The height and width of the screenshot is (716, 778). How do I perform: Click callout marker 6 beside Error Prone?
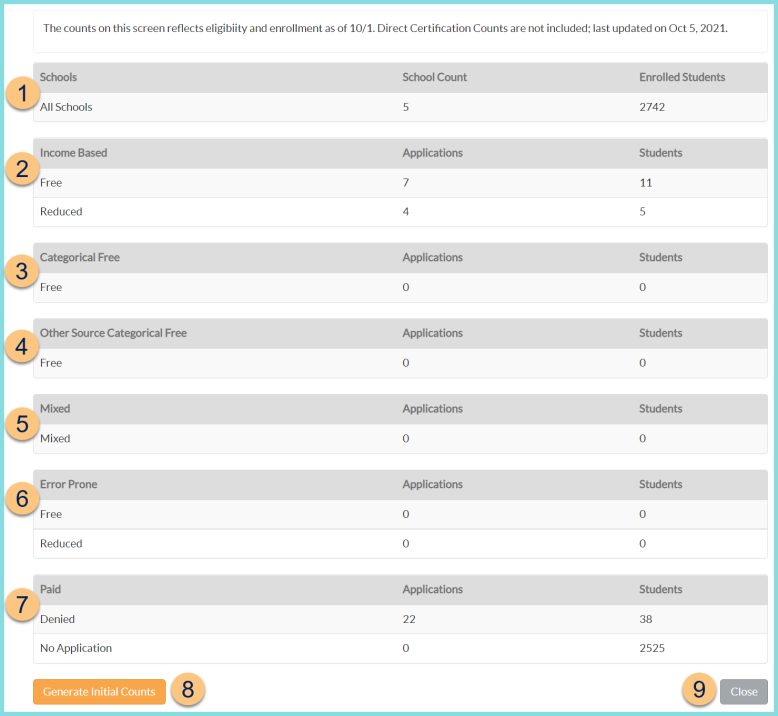coord(22,499)
